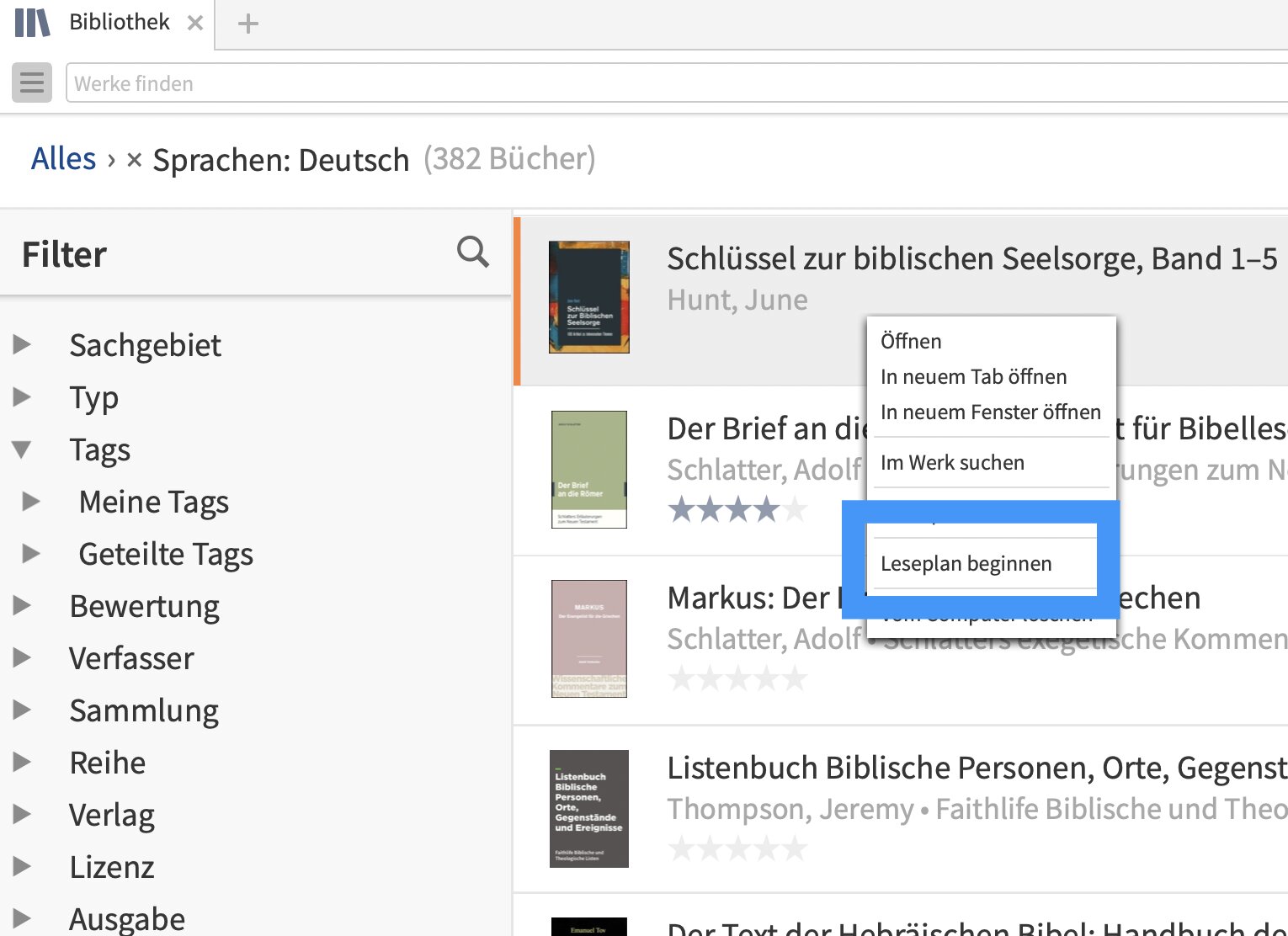Viewport: 1288px width, 936px height.
Task: Expand the Lizenz filter
Action: [23, 866]
